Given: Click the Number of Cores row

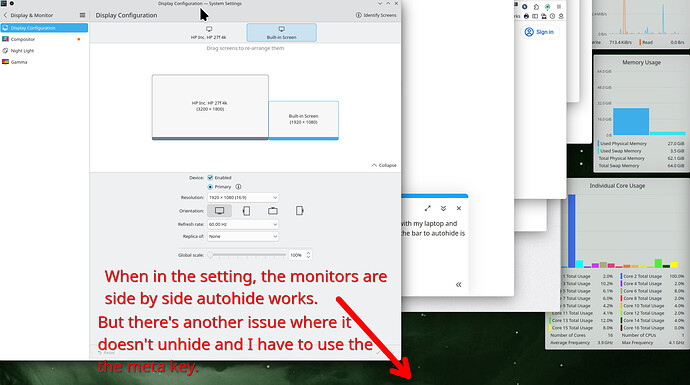Looking at the screenshot, I should point(581,335).
